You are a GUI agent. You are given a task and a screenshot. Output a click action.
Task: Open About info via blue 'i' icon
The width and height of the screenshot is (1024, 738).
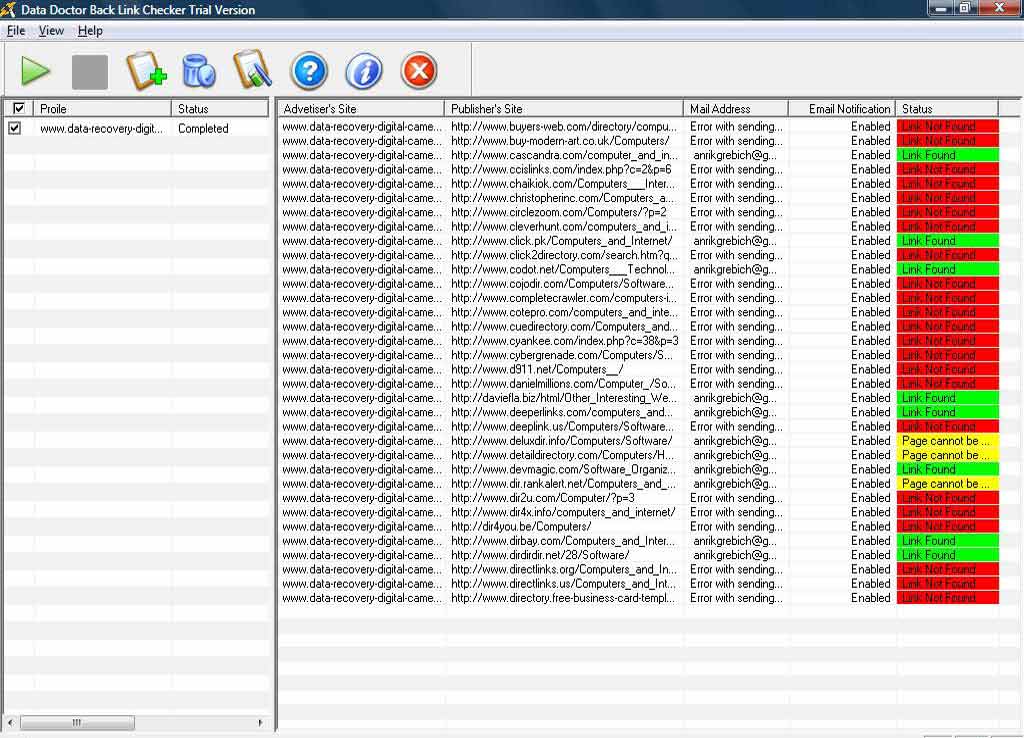(x=364, y=71)
